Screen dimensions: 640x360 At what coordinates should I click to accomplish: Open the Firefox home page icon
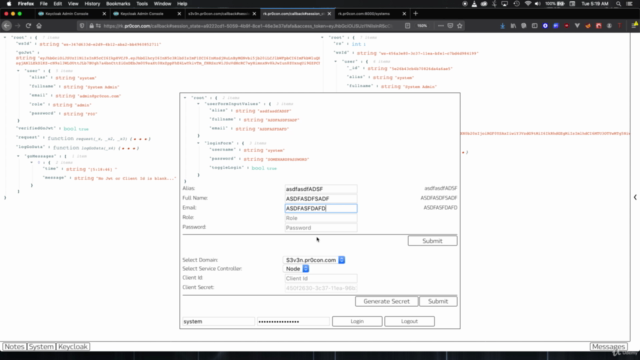39,26
